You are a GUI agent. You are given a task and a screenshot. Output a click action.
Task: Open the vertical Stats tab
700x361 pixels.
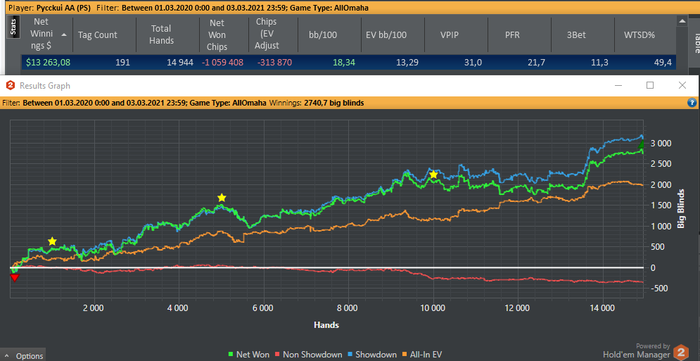pos(13,27)
